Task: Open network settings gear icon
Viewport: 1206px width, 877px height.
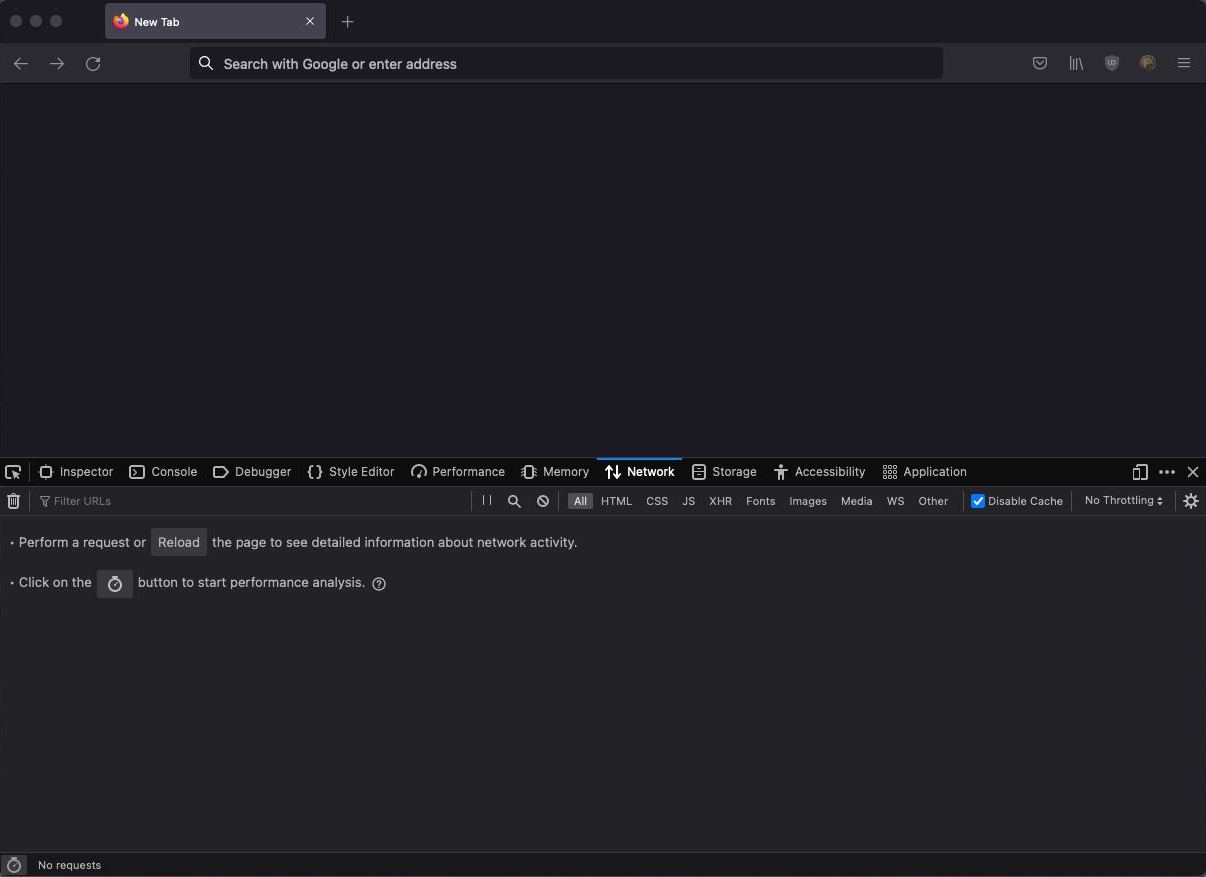Action: tap(1191, 501)
